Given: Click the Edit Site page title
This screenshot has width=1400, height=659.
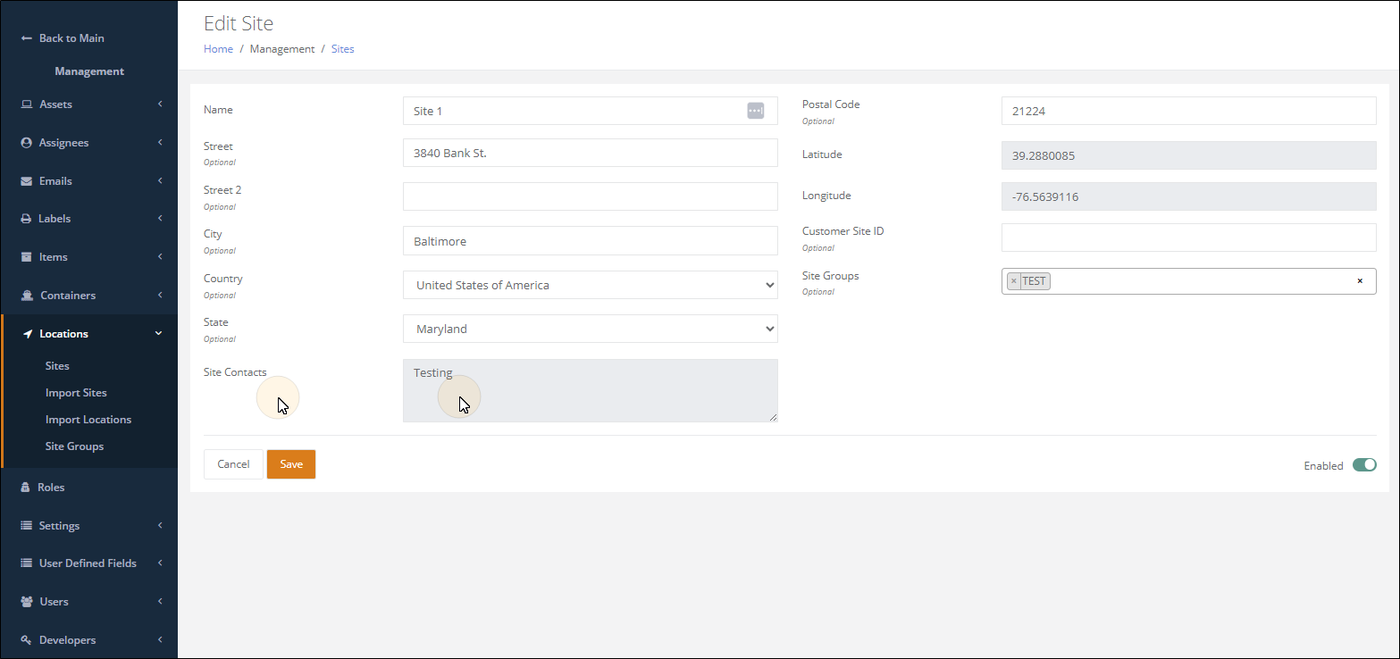Looking at the screenshot, I should 238,23.
